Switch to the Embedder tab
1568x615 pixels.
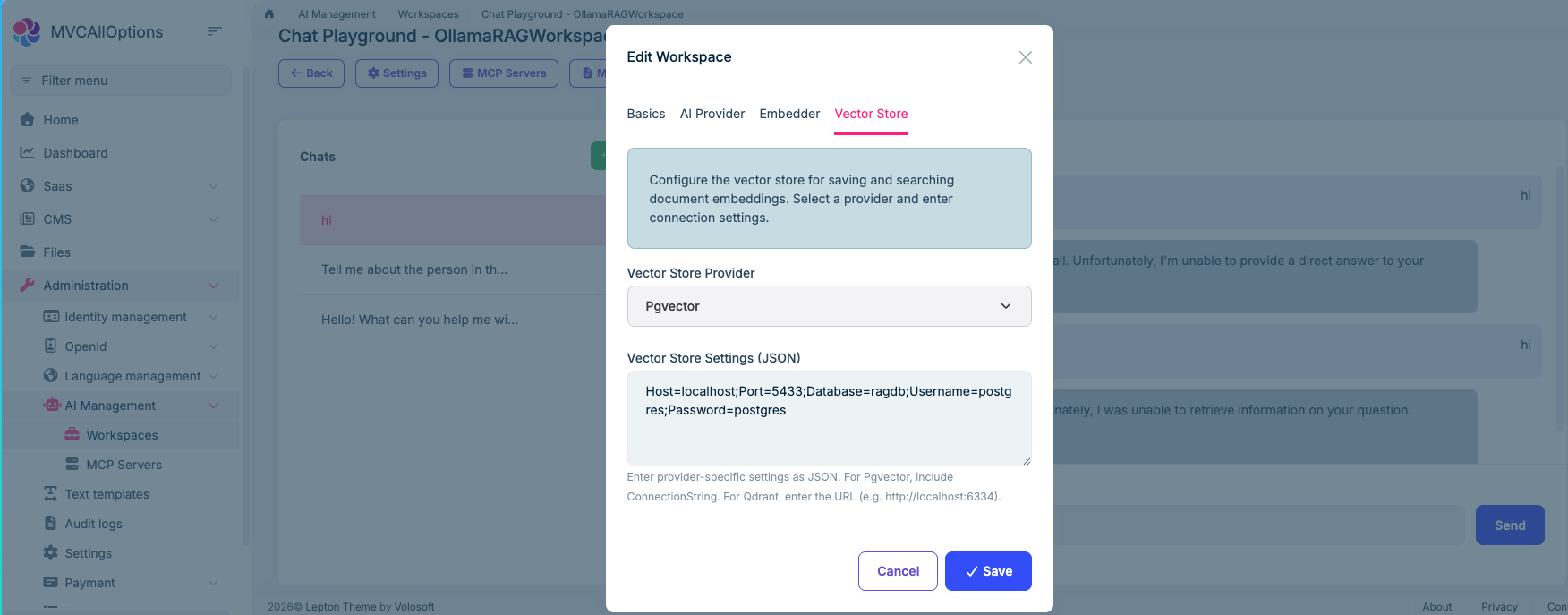tap(789, 114)
